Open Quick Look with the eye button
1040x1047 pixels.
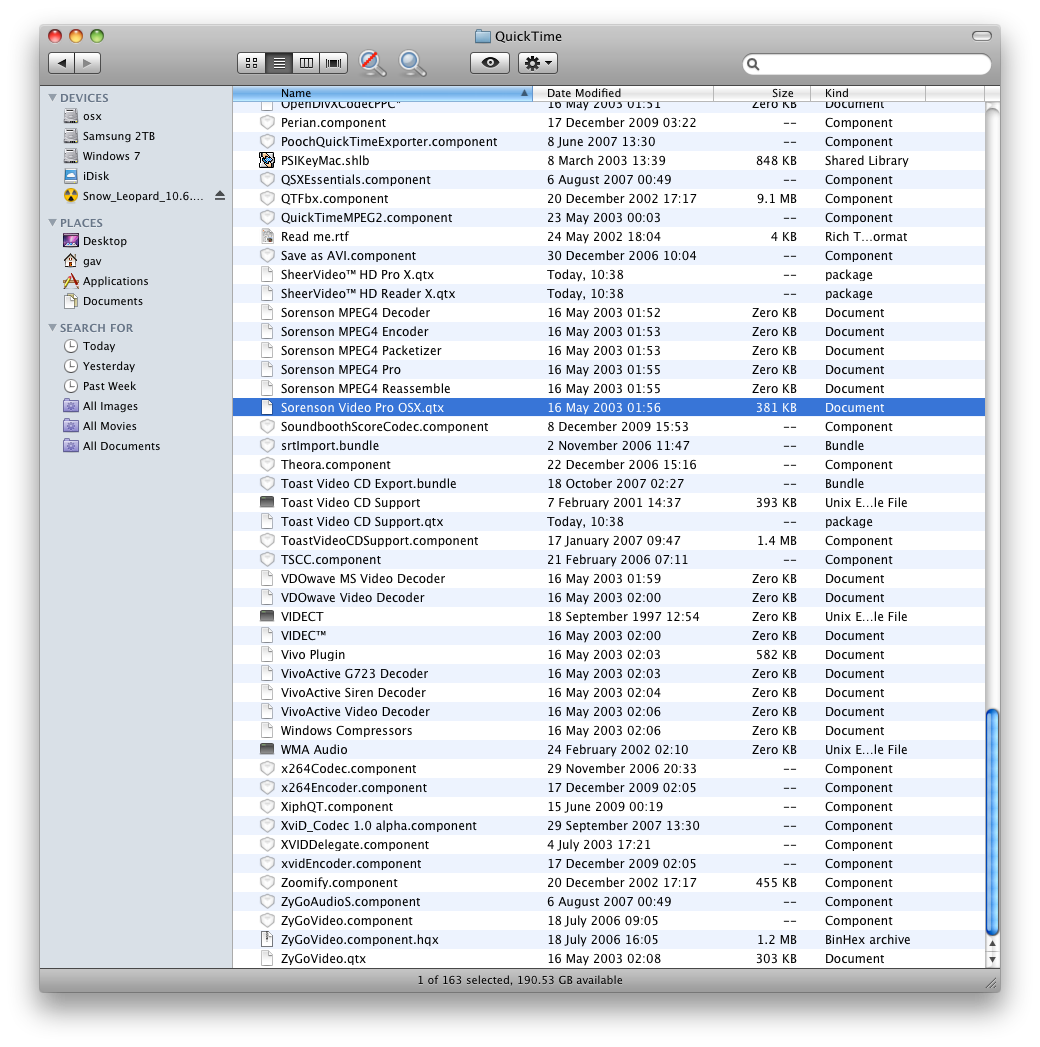click(x=490, y=63)
